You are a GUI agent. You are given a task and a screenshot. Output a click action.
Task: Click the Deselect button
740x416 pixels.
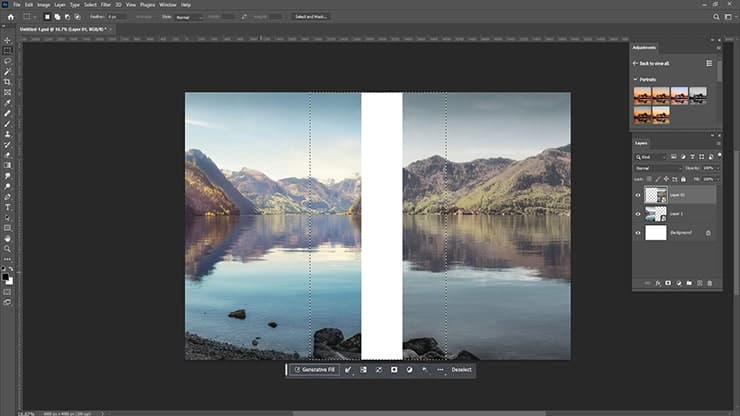tap(461, 370)
